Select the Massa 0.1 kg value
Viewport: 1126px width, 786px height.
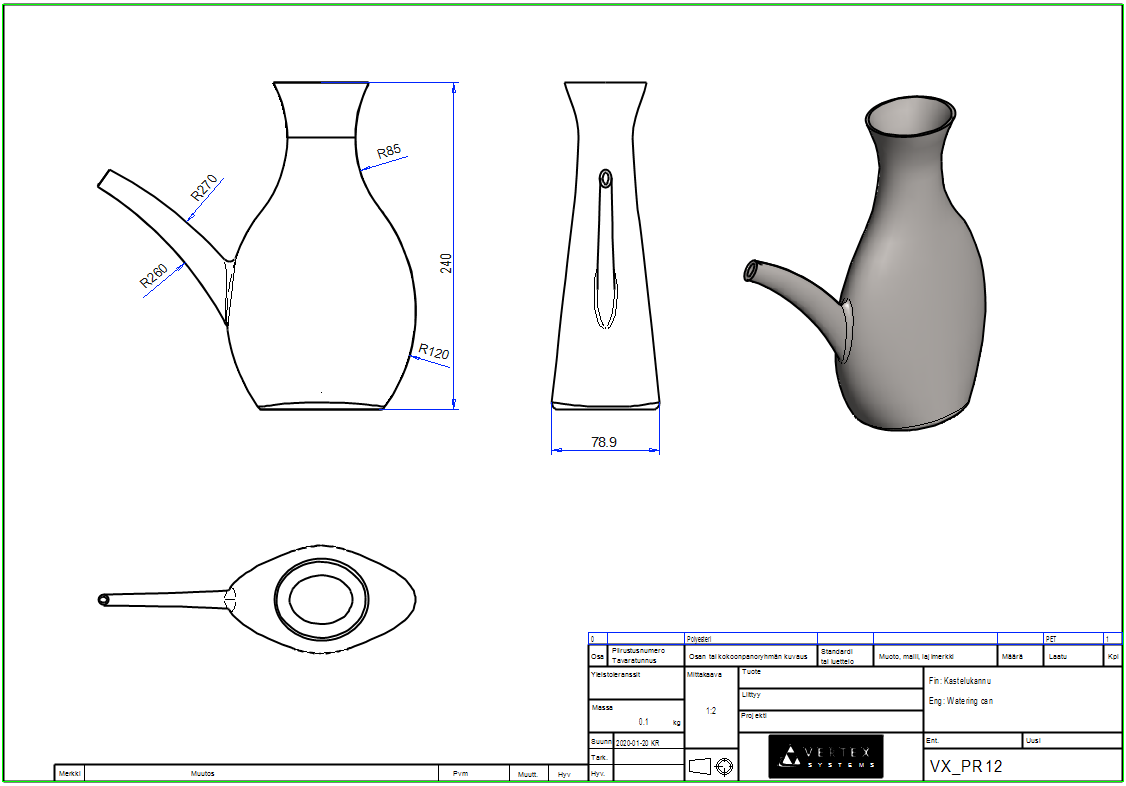644,720
